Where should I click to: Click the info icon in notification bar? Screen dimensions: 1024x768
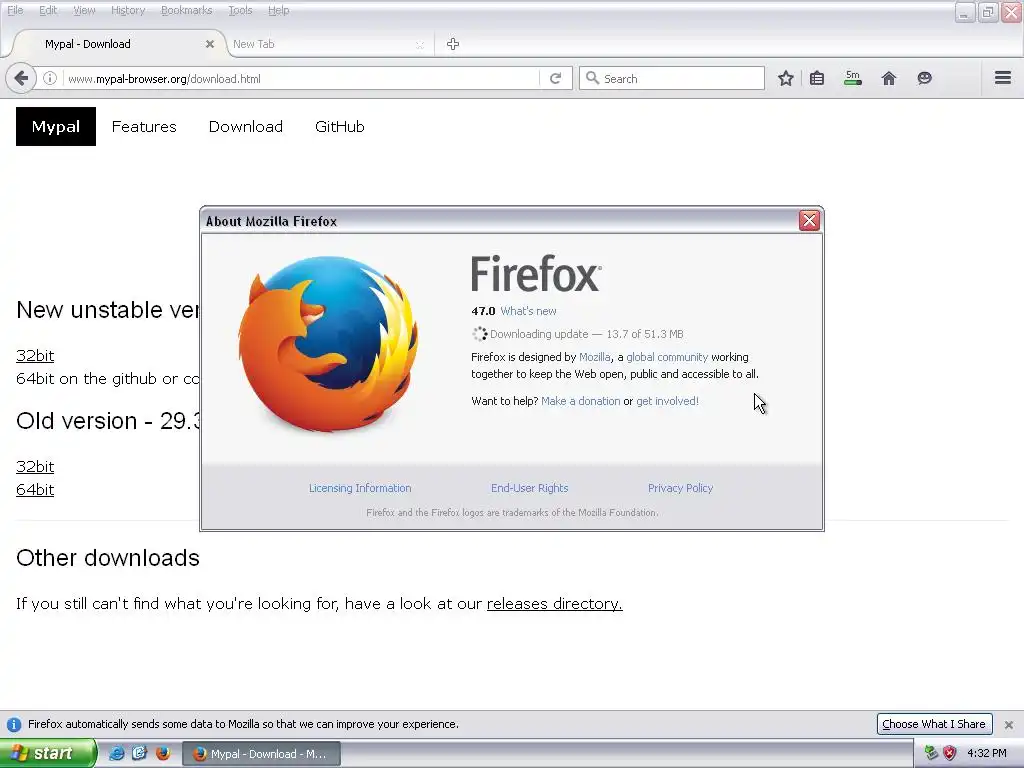pyautogui.click(x=14, y=724)
